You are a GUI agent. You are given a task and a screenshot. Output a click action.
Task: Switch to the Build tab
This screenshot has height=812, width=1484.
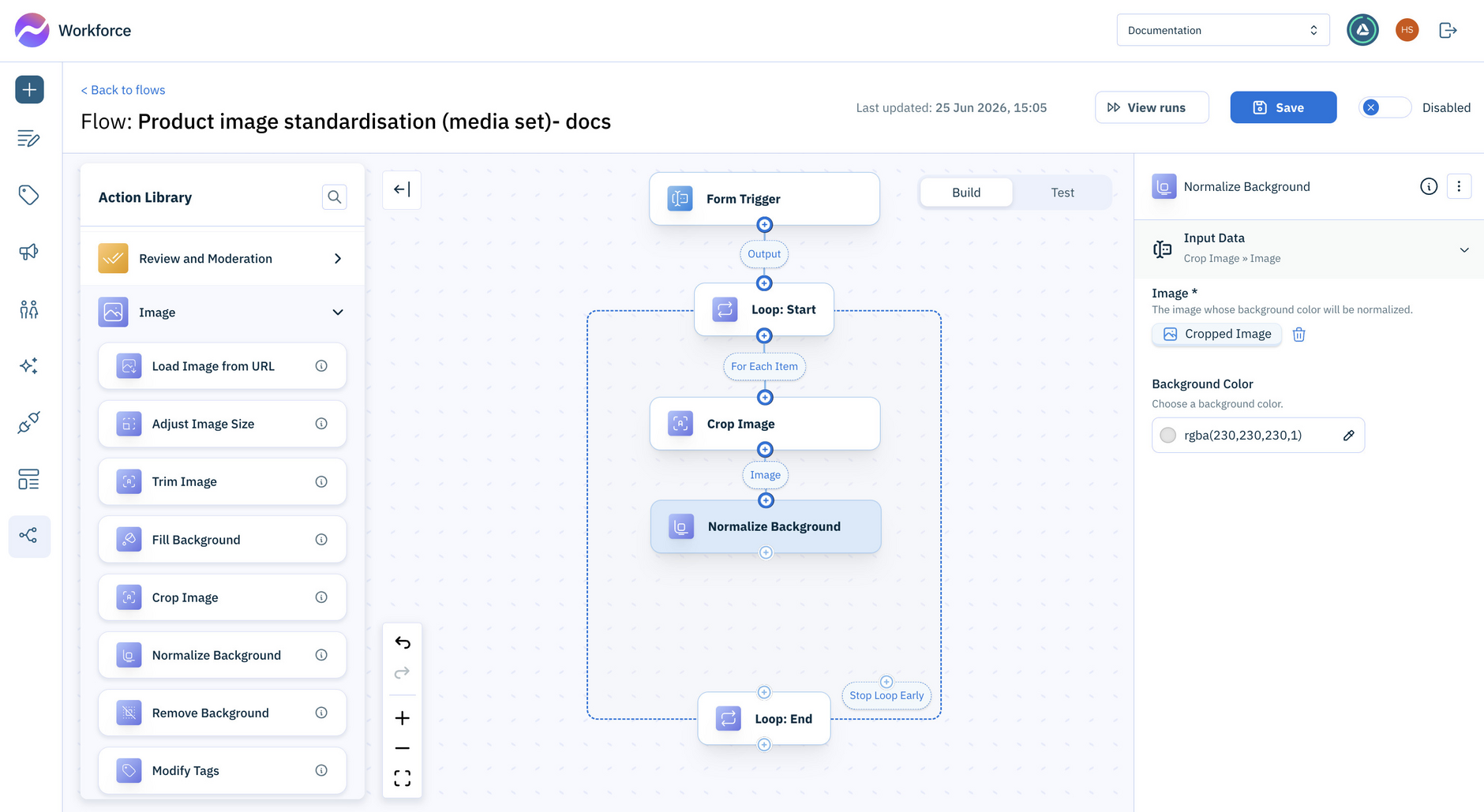pos(966,193)
